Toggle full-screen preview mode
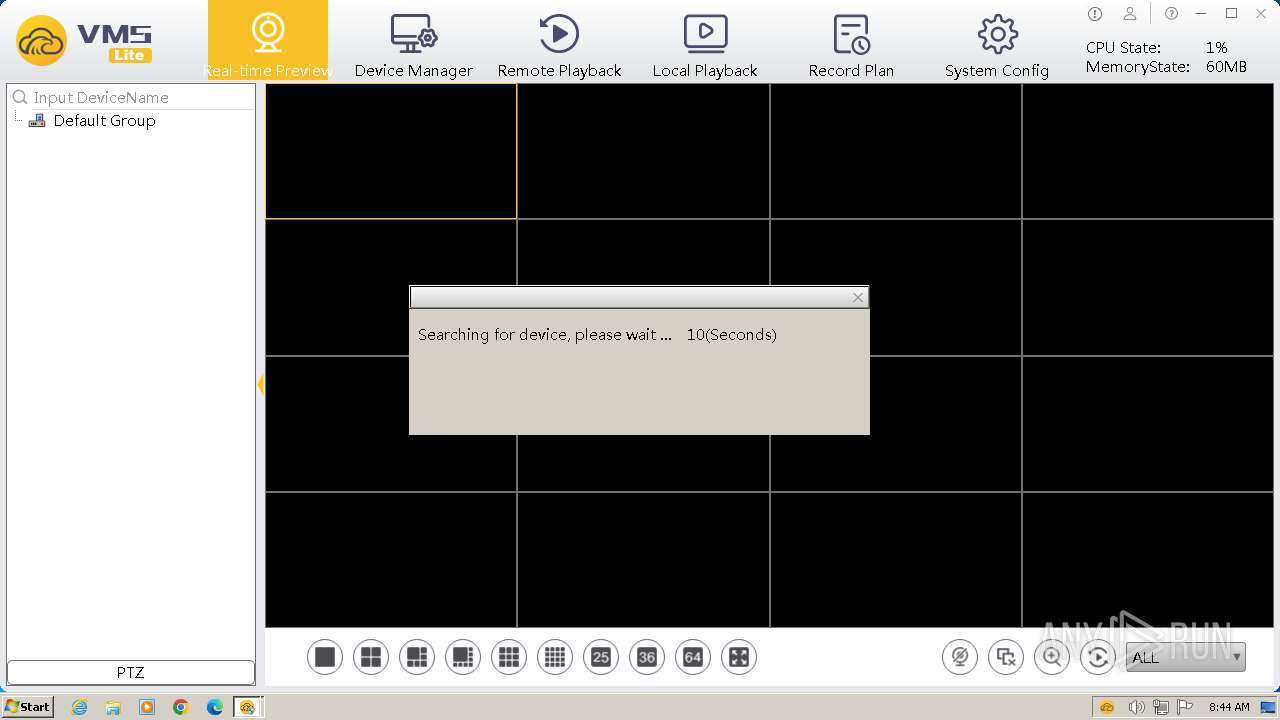The width and height of the screenshot is (1280, 720). click(x=739, y=657)
